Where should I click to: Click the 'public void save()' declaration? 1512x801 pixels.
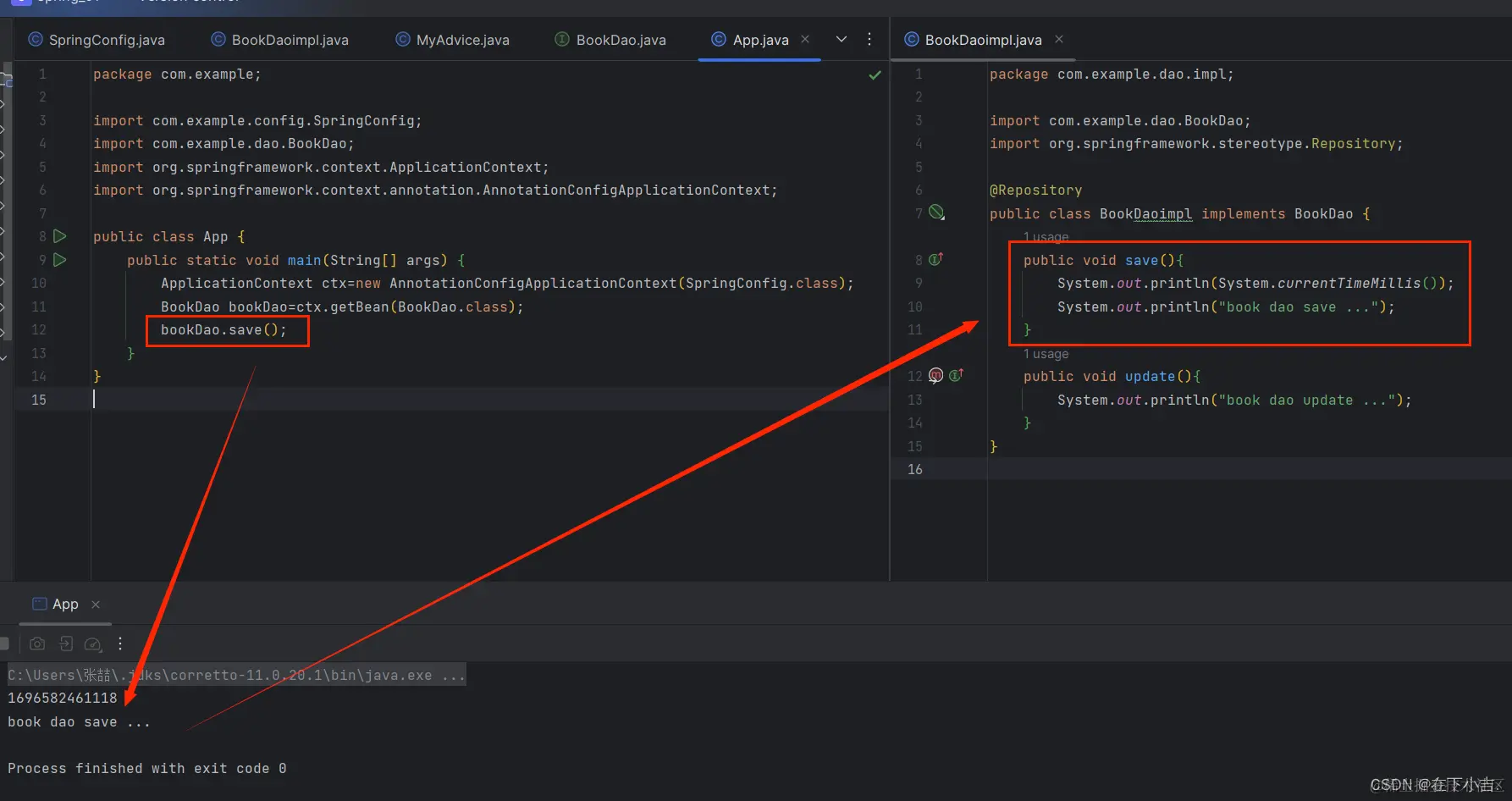click(x=1104, y=260)
